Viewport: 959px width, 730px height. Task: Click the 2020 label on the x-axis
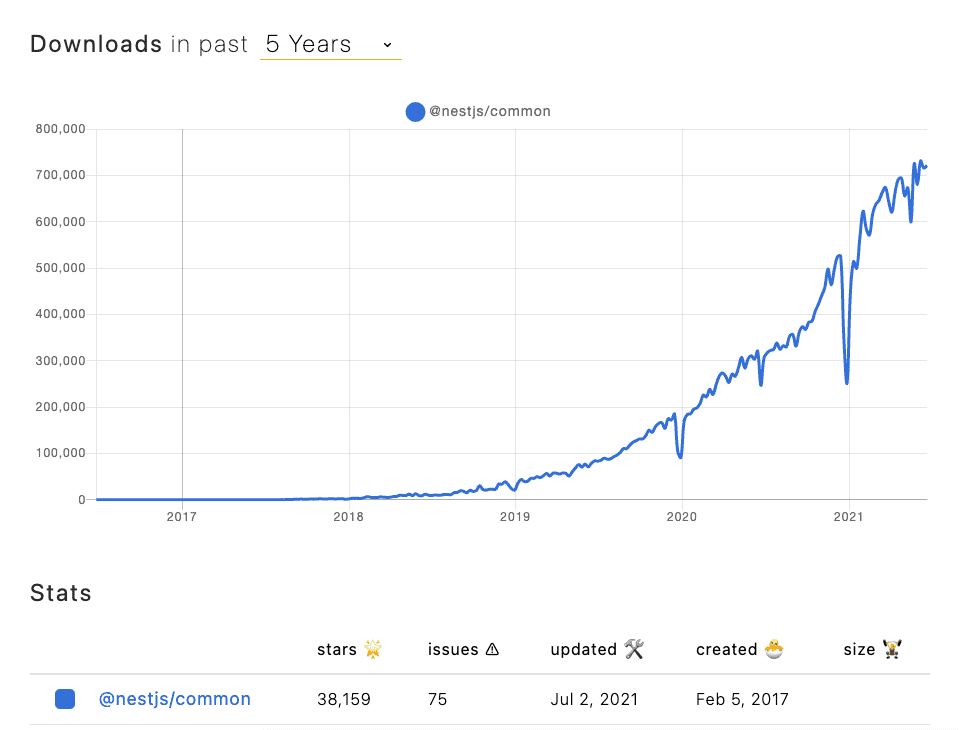point(682,517)
